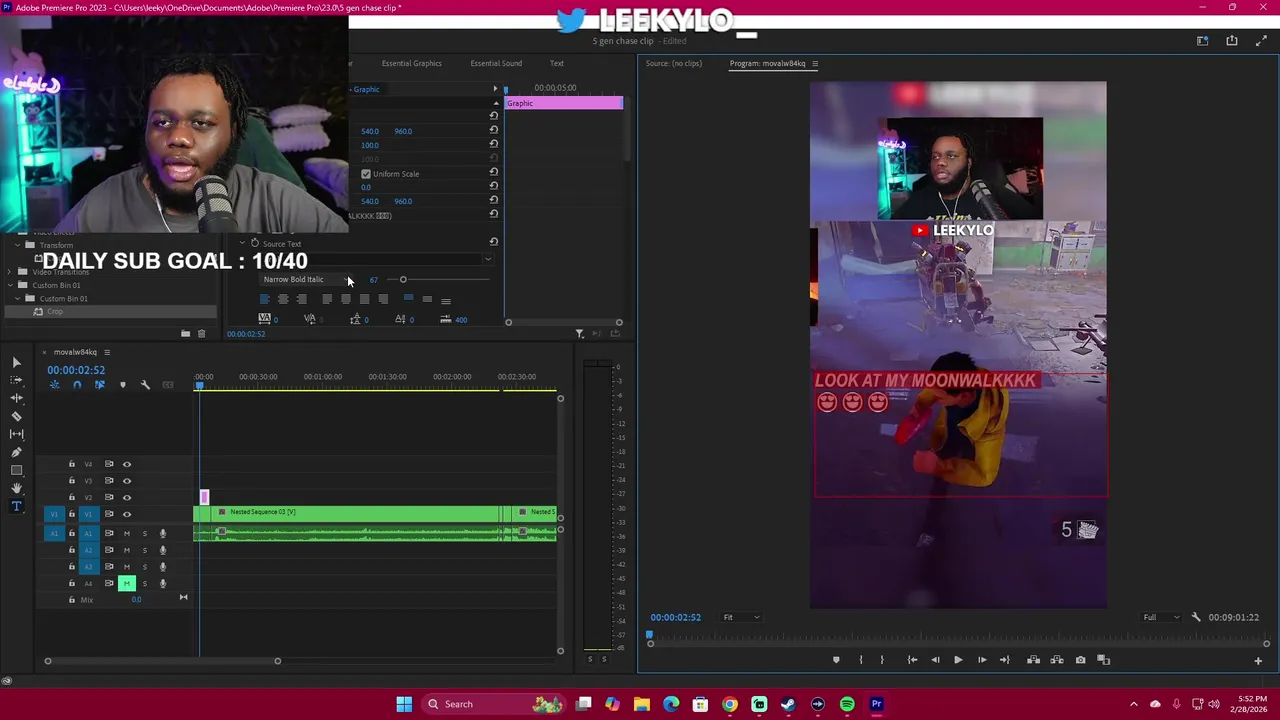Select the Rectangle tool
Viewport: 1280px width, 720px height.
pos(16,470)
